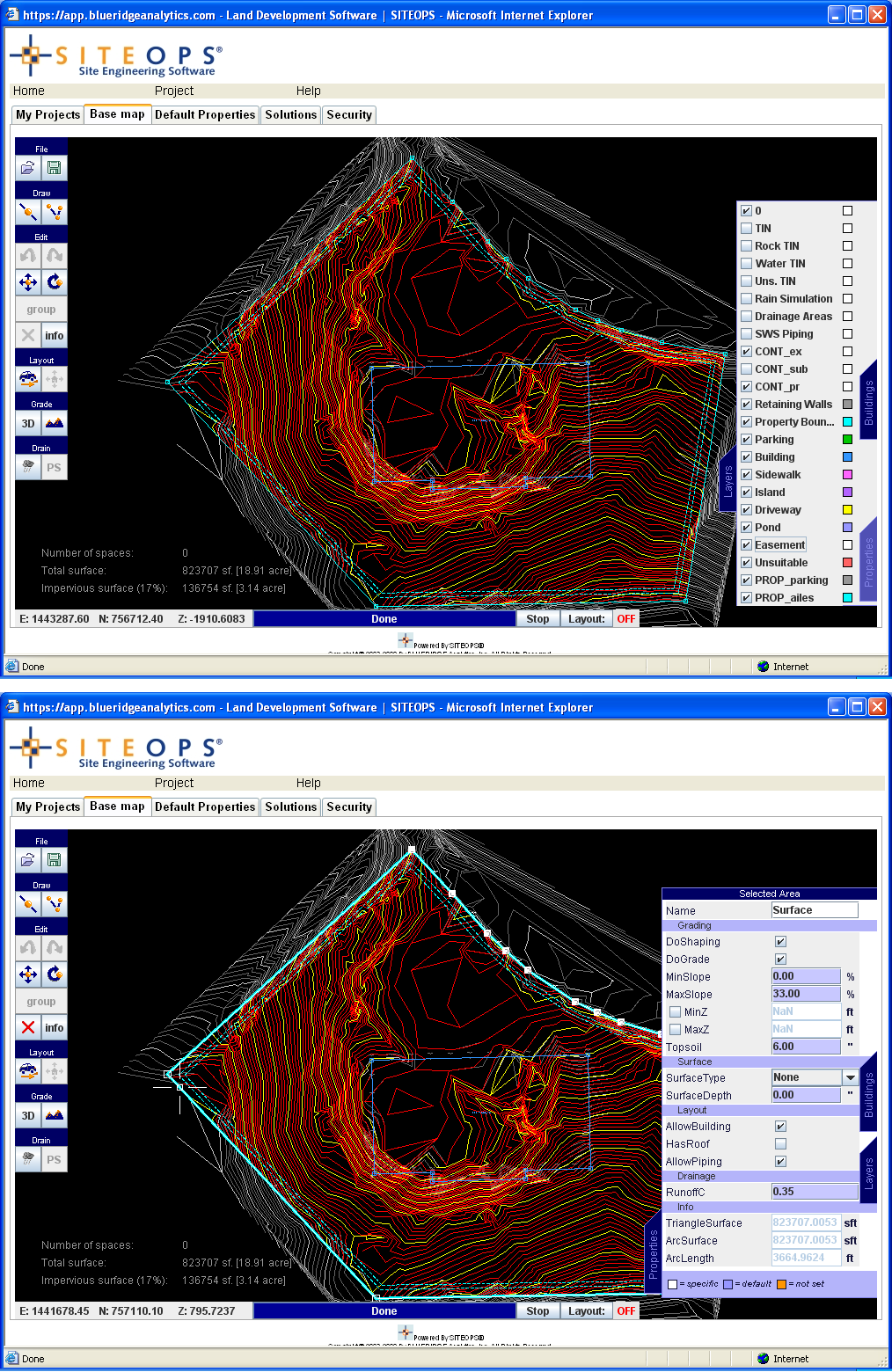Click grade mountains icon in top window

pos(54,423)
